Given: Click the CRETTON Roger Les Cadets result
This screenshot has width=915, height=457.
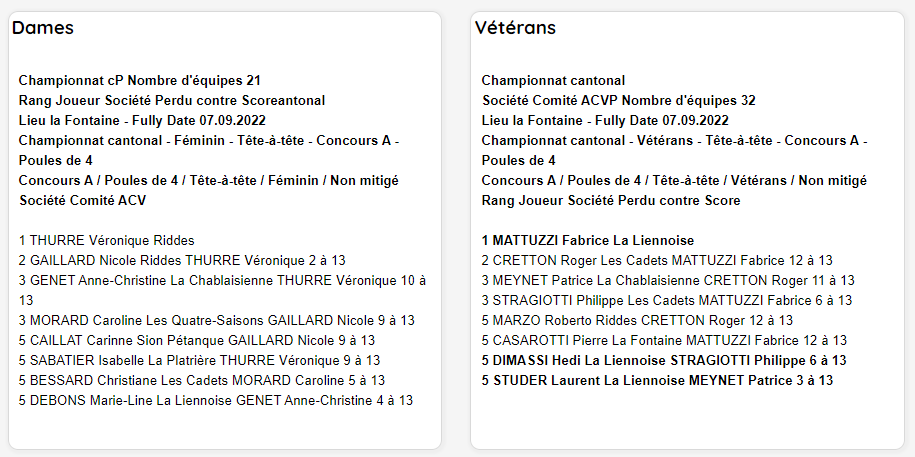Looking at the screenshot, I should (x=657, y=260).
